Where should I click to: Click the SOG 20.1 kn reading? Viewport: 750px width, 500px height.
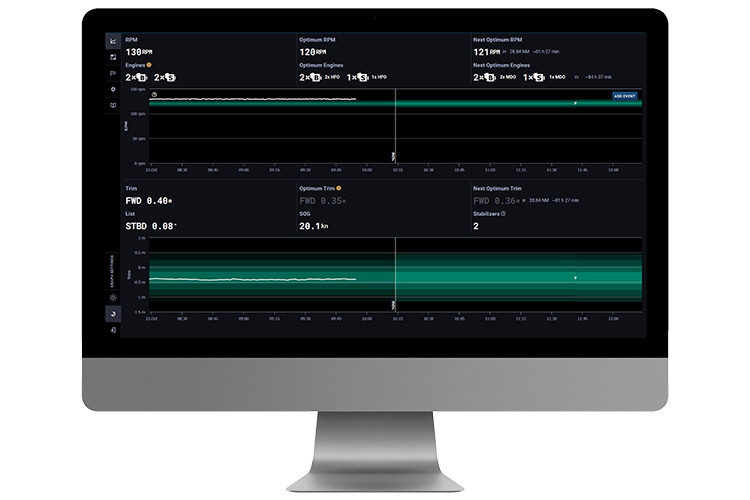318,226
